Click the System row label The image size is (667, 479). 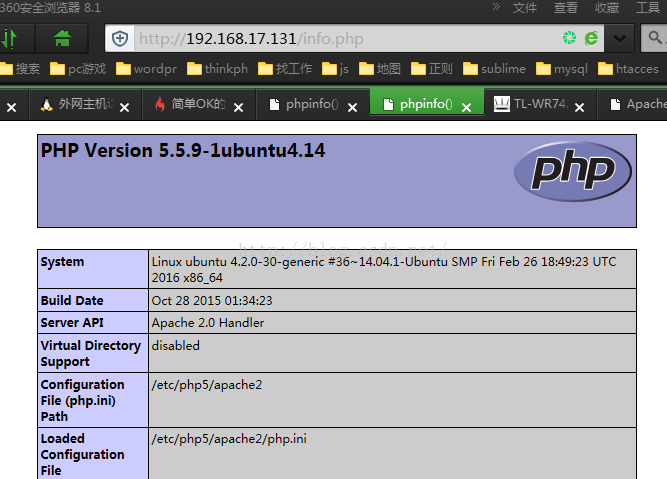pyautogui.click(x=62, y=262)
